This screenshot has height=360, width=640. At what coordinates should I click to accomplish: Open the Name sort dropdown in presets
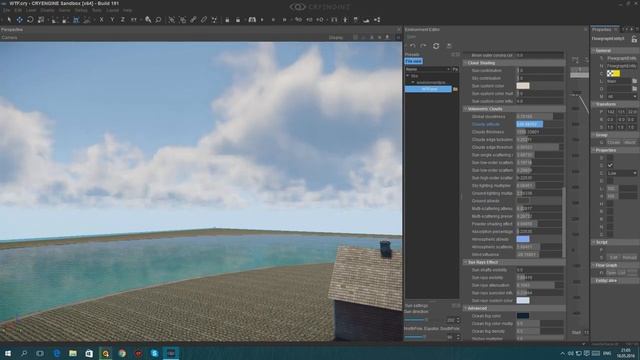pos(427,69)
